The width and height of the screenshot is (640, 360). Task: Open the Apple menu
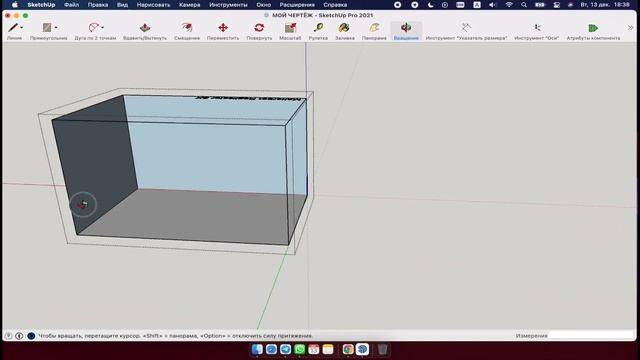click(x=15, y=5)
